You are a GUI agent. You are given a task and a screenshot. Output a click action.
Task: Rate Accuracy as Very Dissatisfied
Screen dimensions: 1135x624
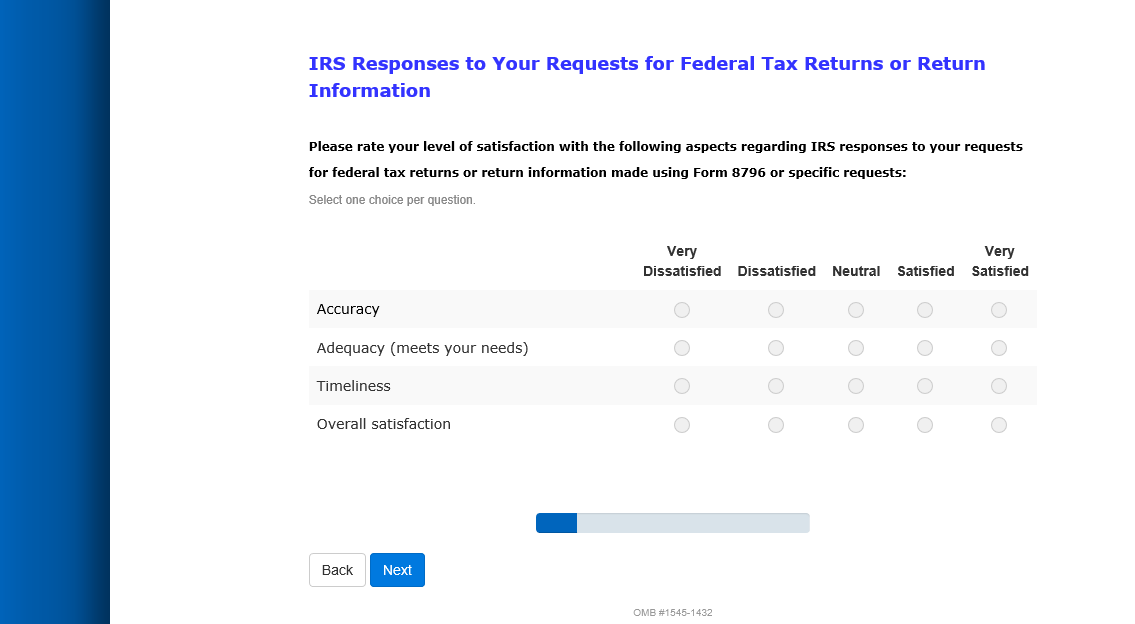(682, 310)
